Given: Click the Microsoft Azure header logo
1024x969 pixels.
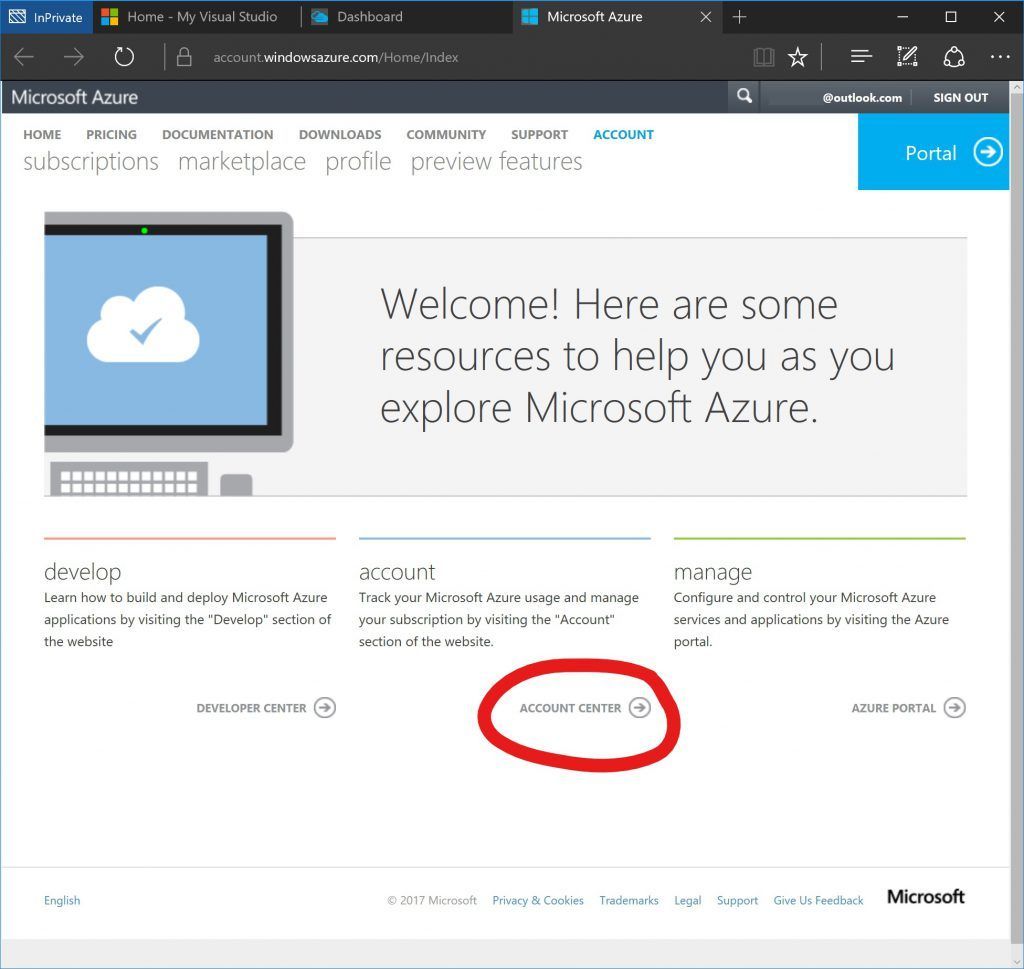Looking at the screenshot, I should 74,97.
